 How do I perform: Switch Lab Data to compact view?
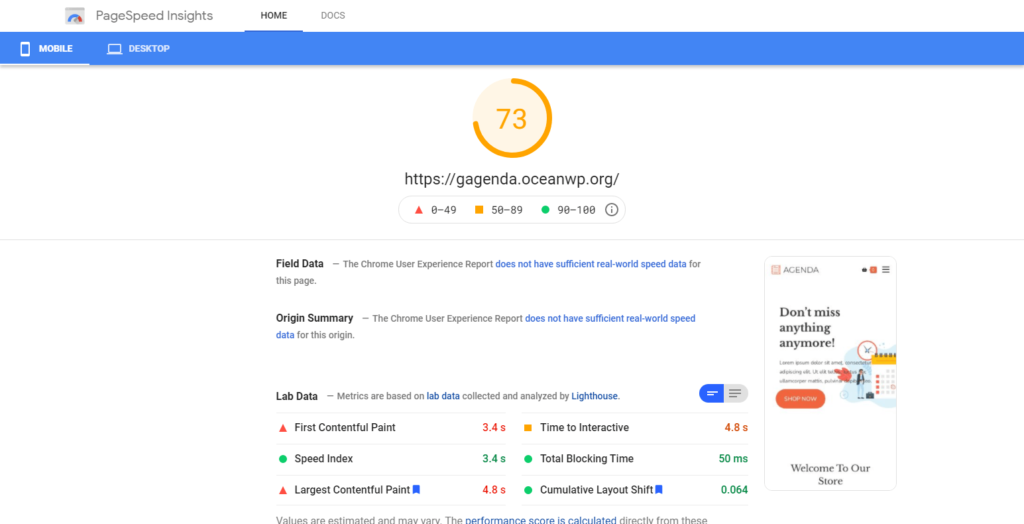point(712,393)
